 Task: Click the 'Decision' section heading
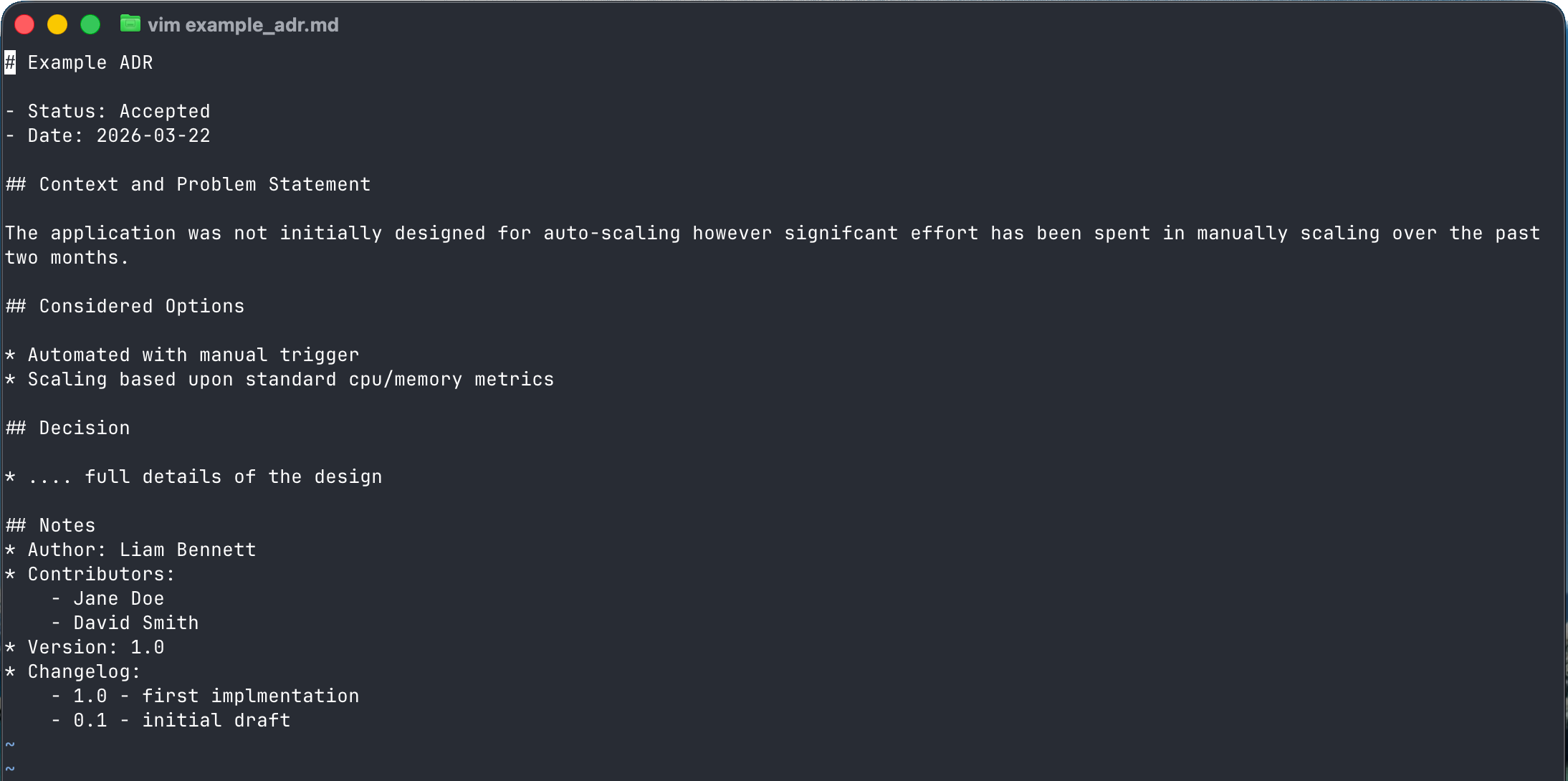tap(68, 428)
